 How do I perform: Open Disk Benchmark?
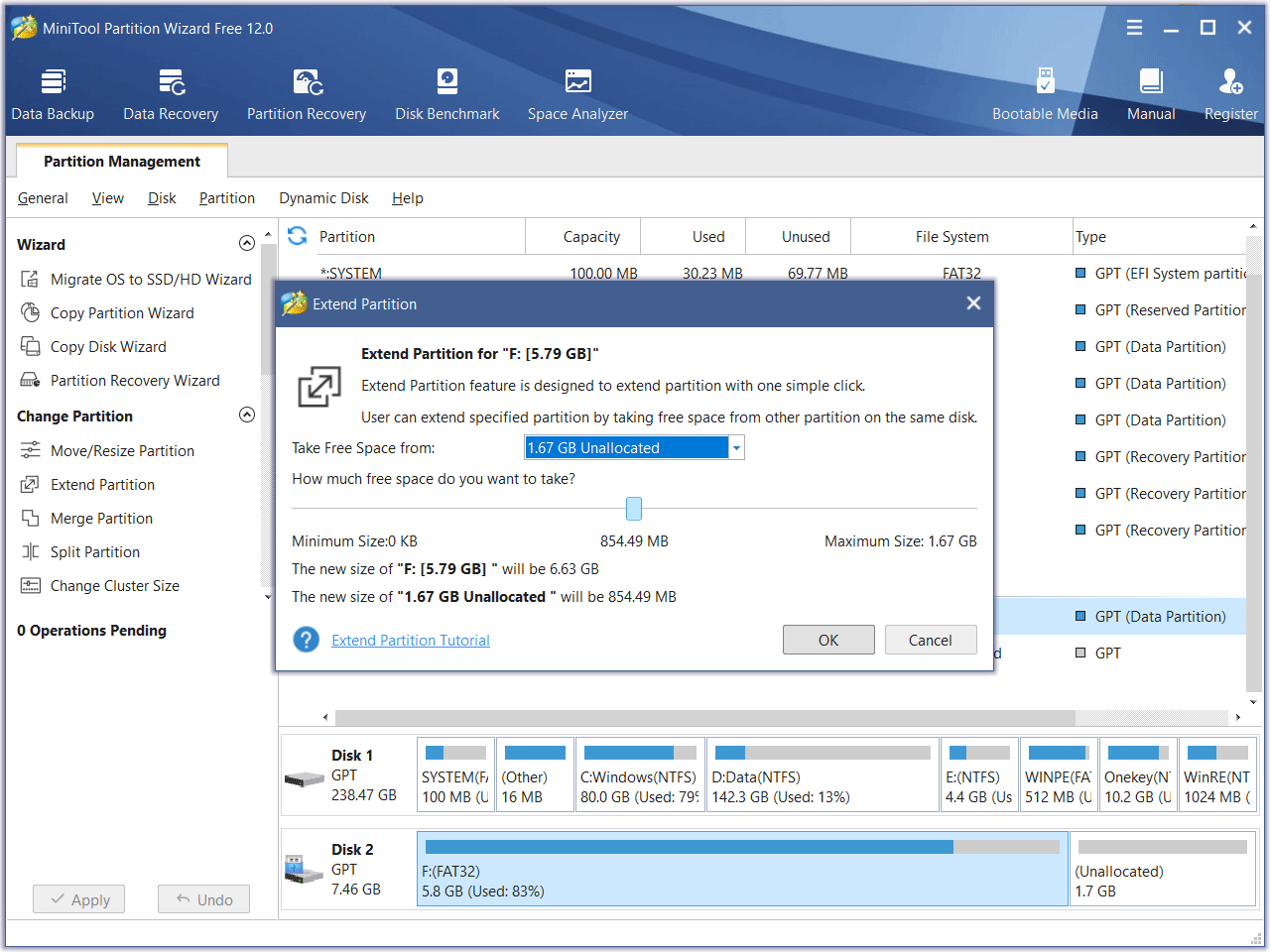446,94
